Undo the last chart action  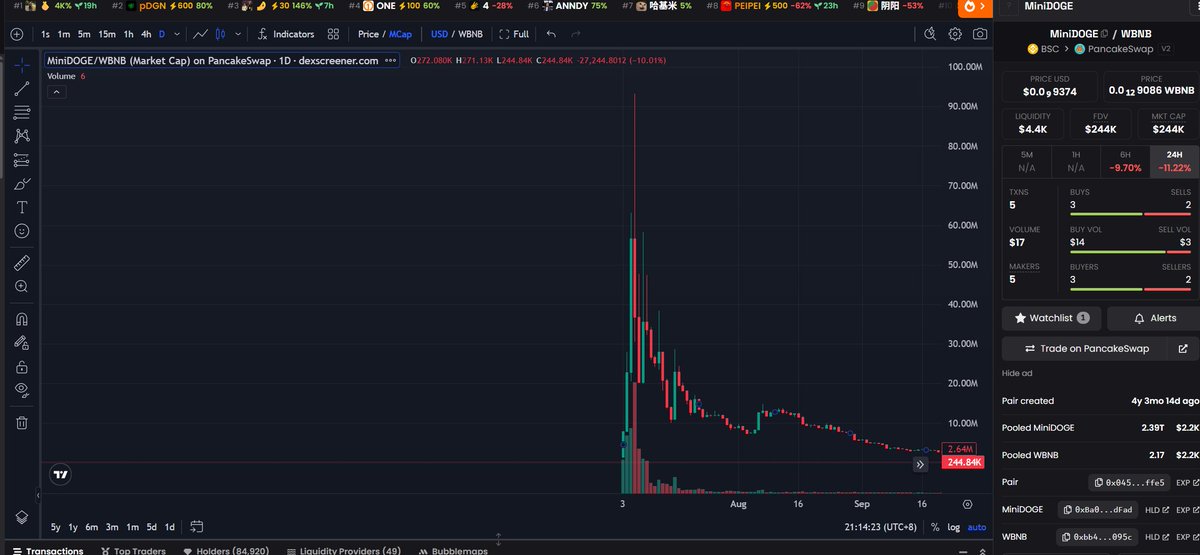pyautogui.click(x=551, y=34)
